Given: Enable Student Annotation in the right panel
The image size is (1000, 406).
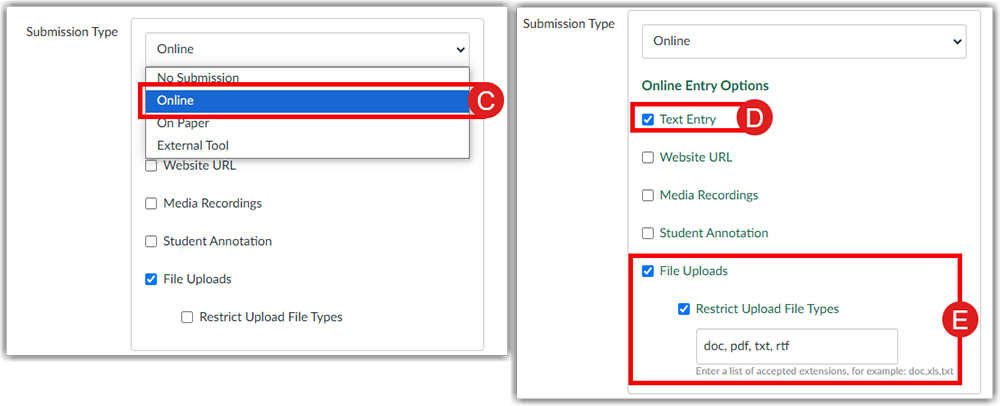Looking at the screenshot, I should 648,234.
